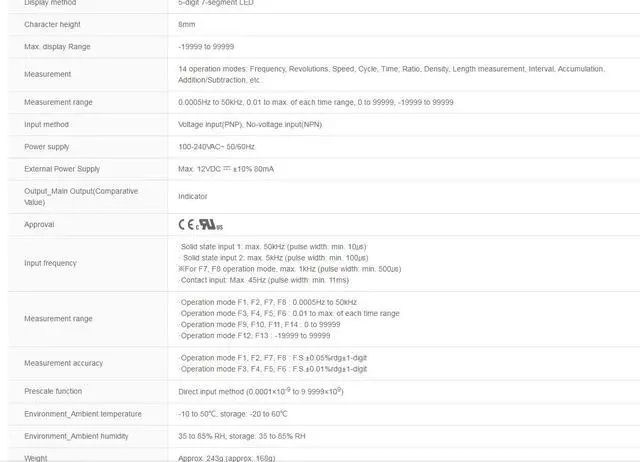The width and height of the screenshot is (640, 462).
Task: Click Operation mode F12, F13 range line
Action: point(255,335)
